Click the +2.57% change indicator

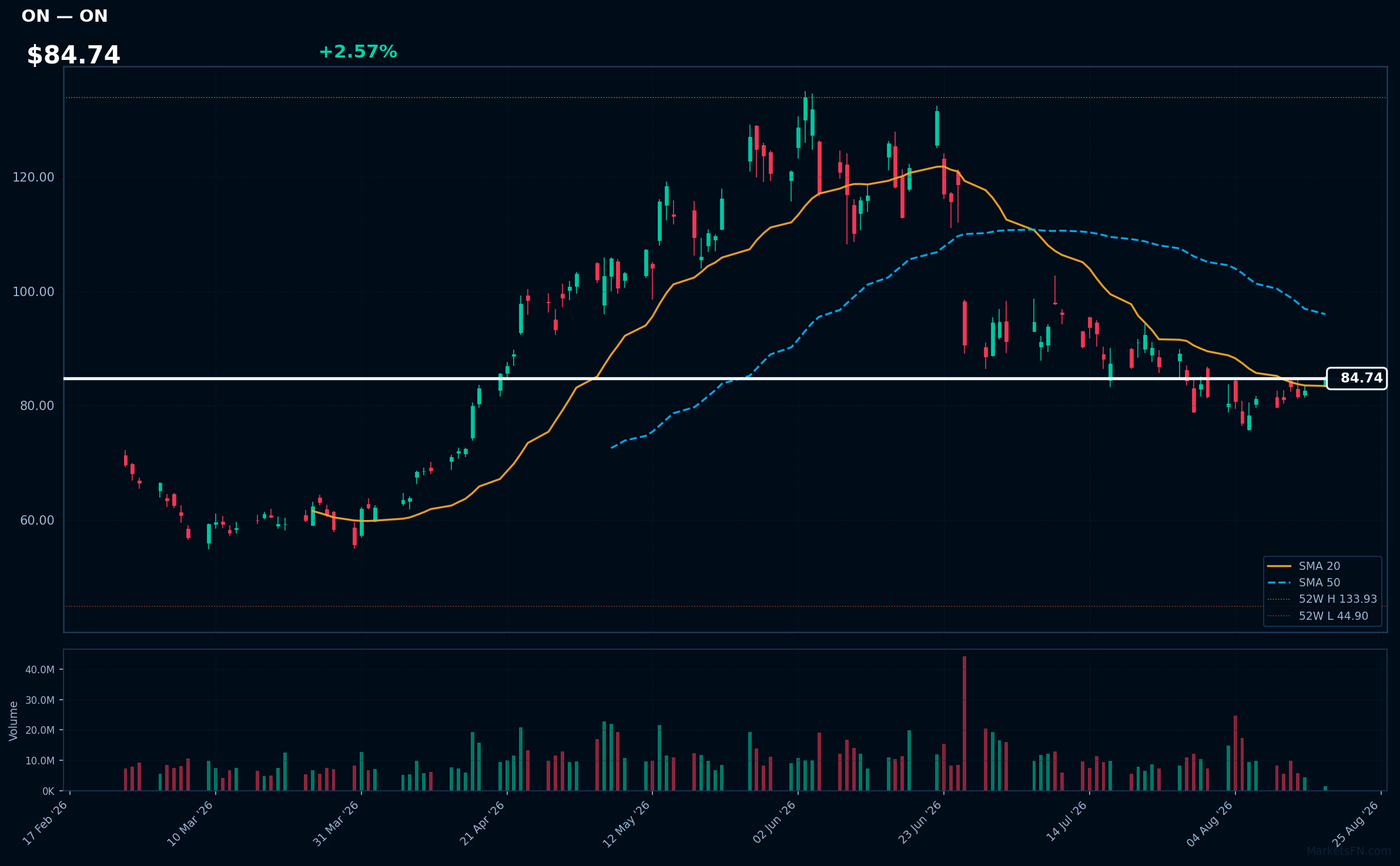[x=358, y=52]
